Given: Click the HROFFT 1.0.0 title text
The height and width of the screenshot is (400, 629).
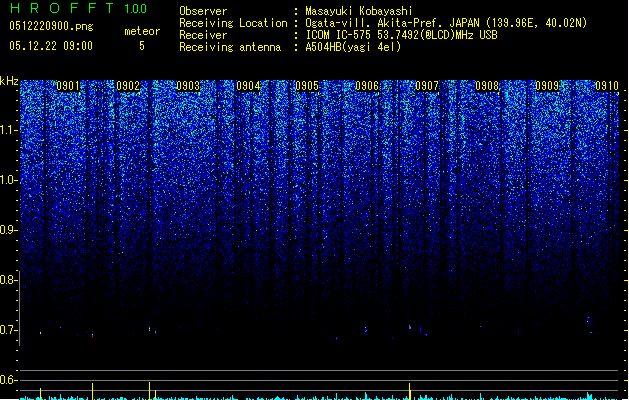Looking at the screenshot, I should [x=78, y=8].
